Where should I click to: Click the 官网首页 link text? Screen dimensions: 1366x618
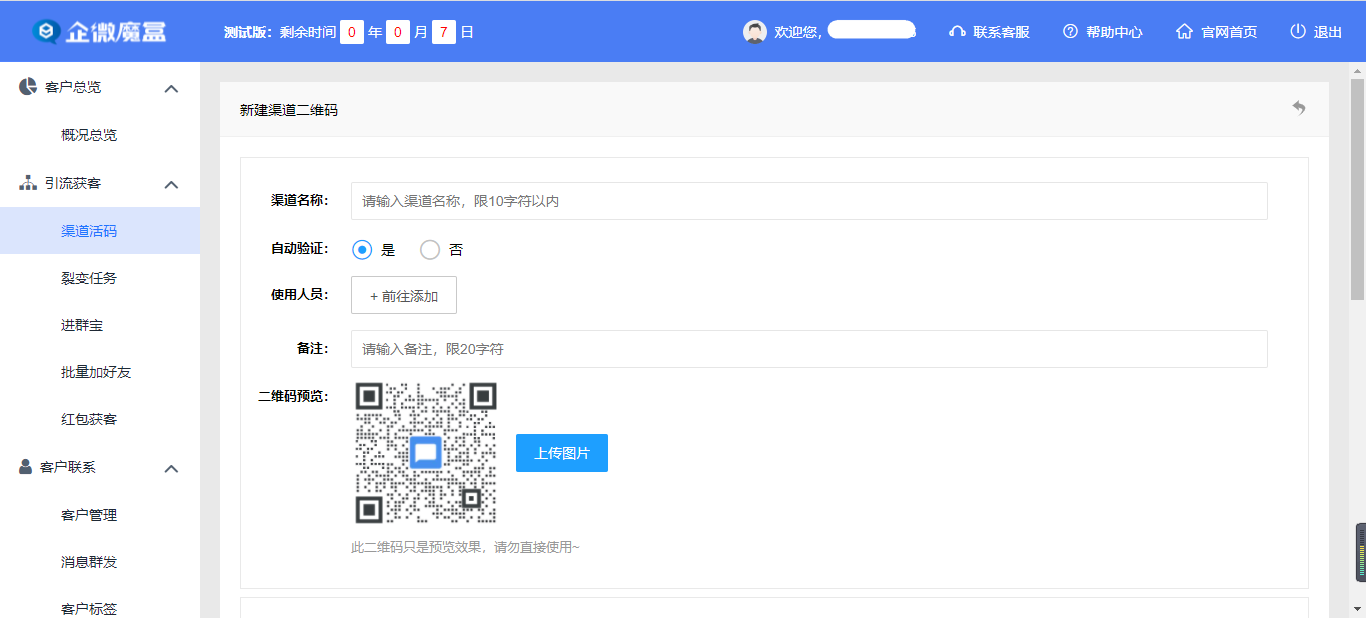[x=1229, y=32]
